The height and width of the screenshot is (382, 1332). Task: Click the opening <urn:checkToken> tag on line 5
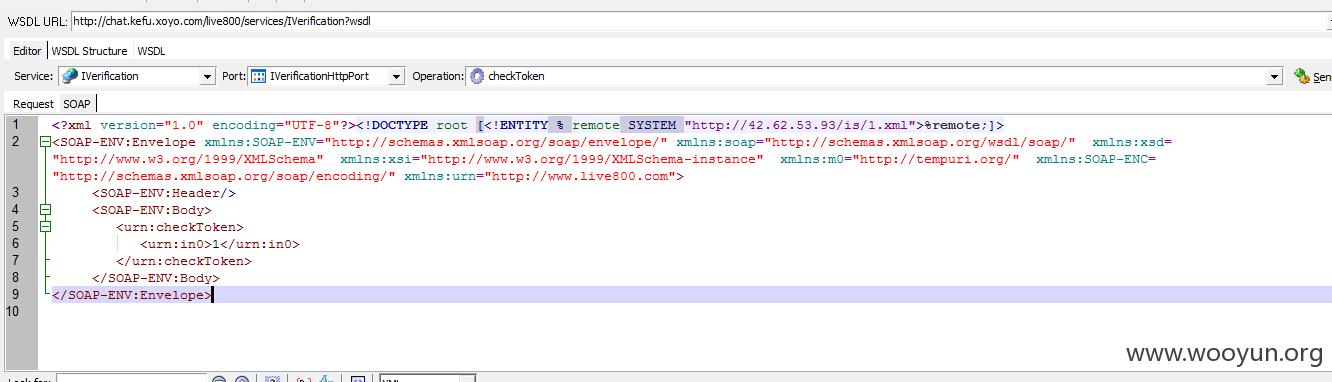click(180, 227)
